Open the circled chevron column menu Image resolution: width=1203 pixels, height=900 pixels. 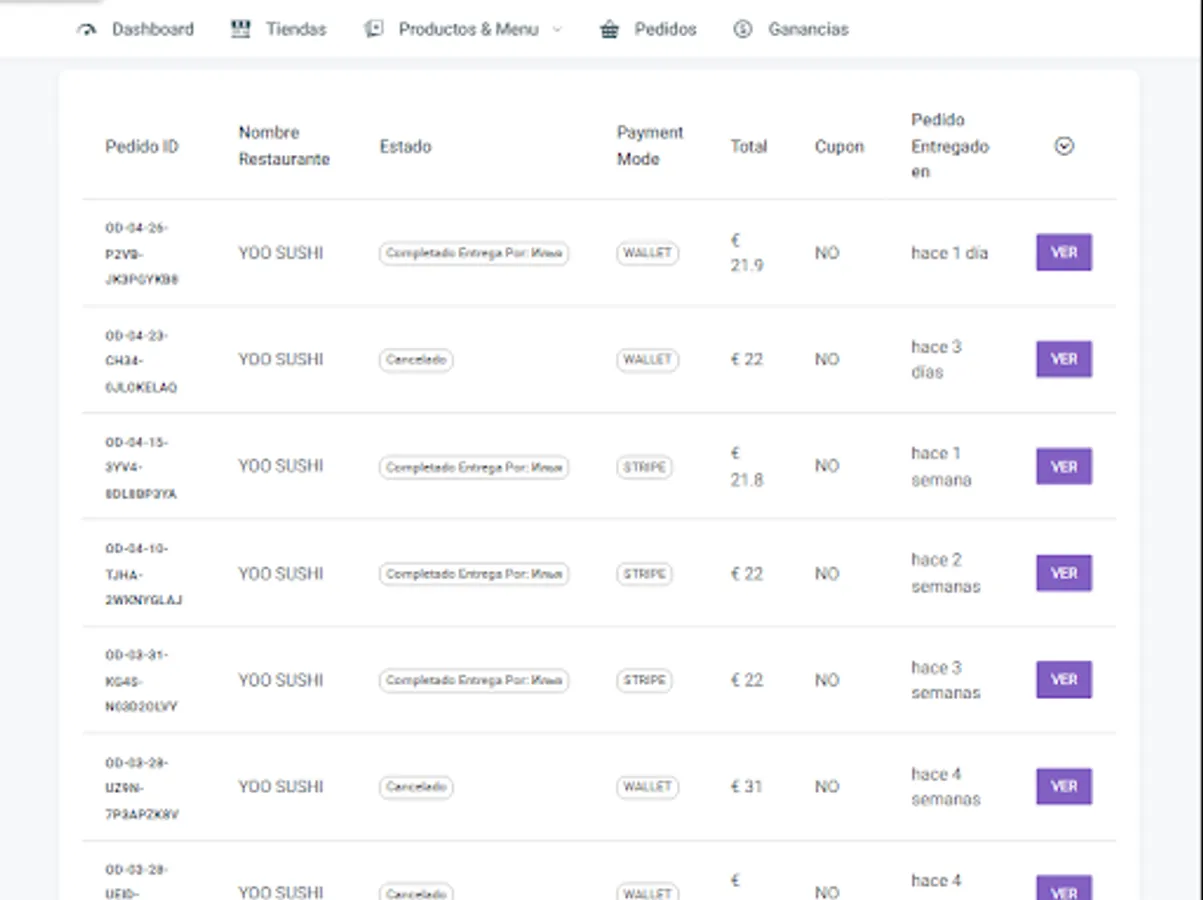point(1064,146)
